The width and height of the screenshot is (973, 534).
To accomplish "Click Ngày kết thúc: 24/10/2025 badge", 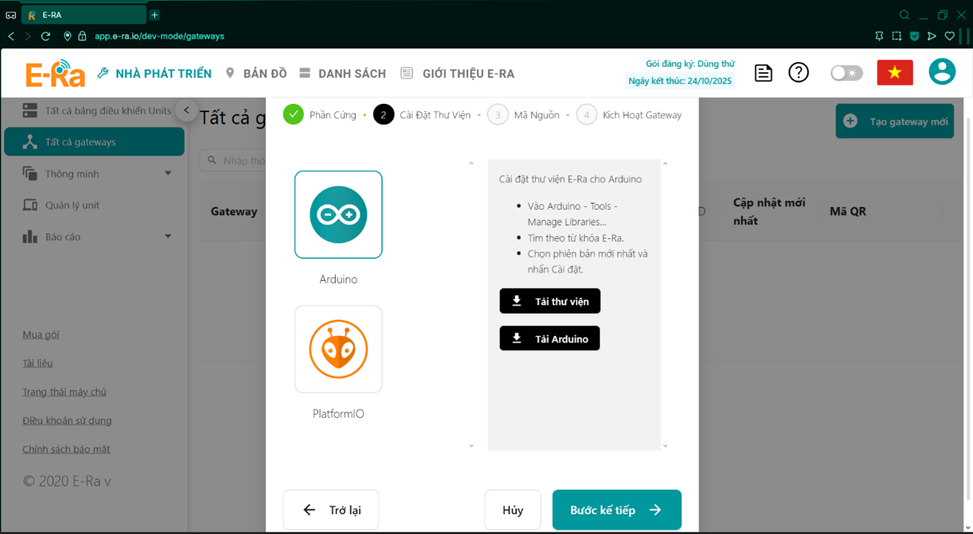I will tap(680, 81).
